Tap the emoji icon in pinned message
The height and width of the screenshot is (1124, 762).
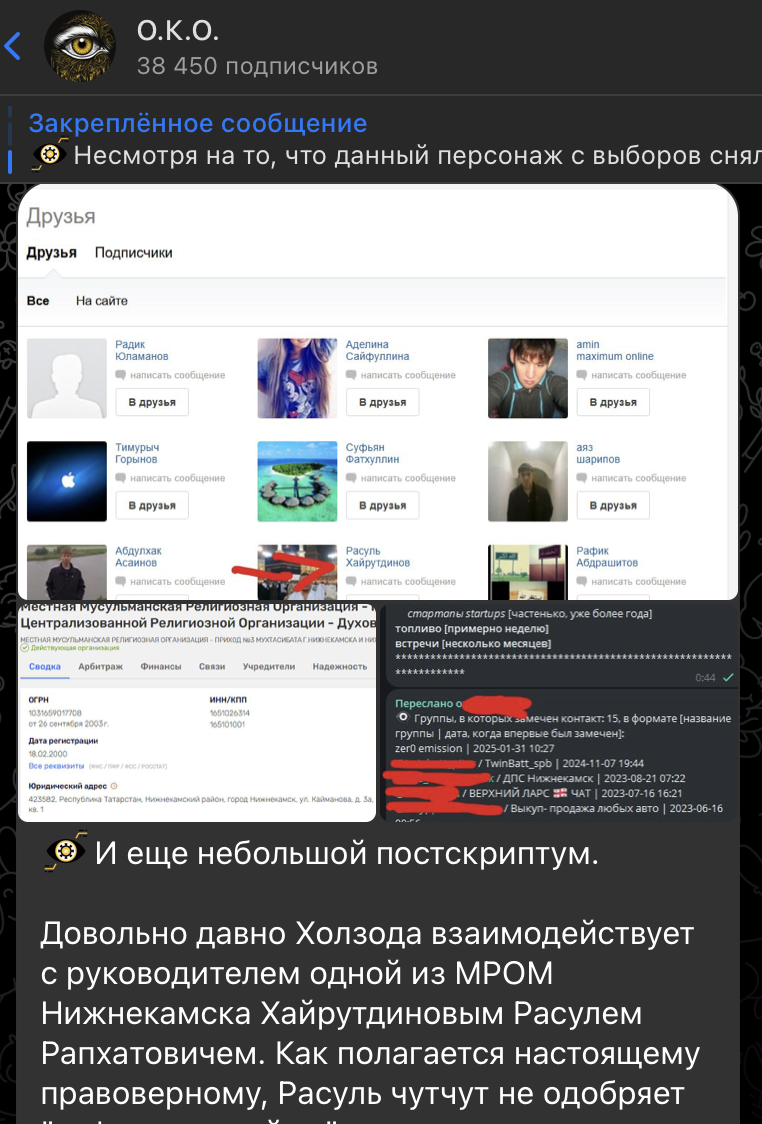tap(49, 155)
